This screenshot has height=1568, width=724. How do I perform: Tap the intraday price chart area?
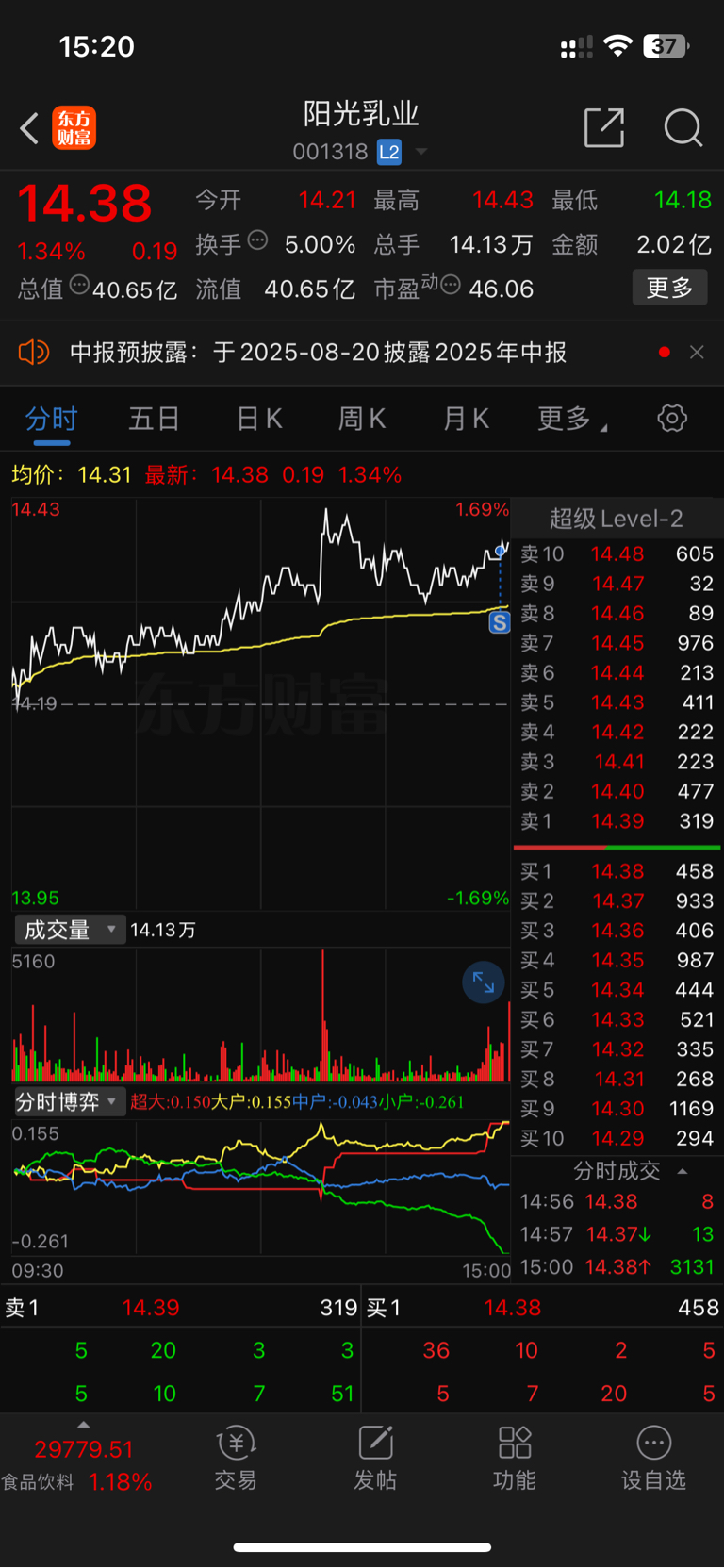point(261,704)
